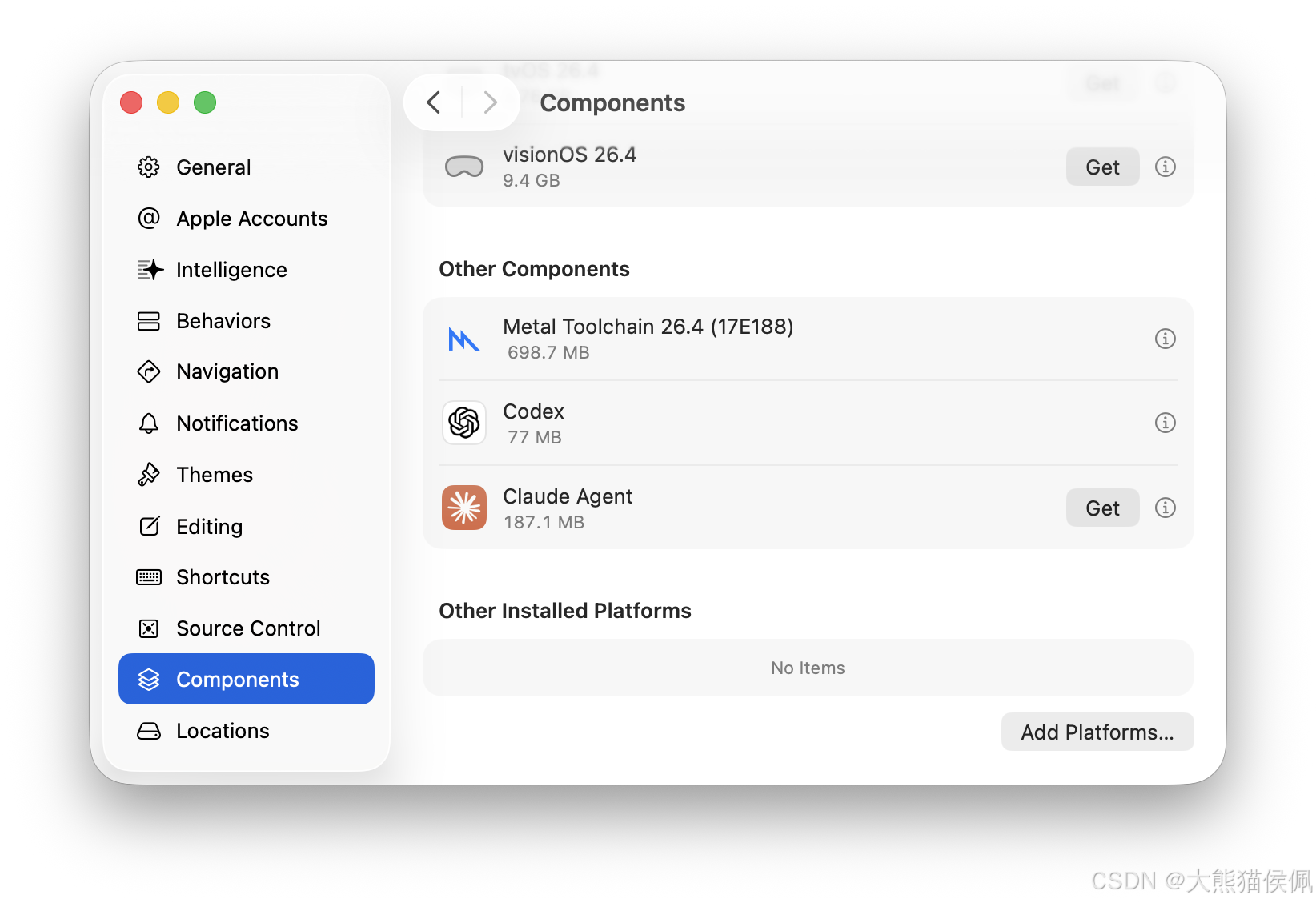Click the visionOS headset icon
This screenshot has height=903, width=1316.
[464, 167]
